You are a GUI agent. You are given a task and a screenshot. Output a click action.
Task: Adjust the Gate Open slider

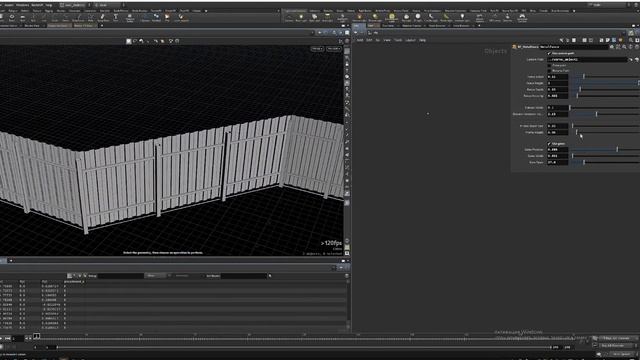tap(604, 162)
